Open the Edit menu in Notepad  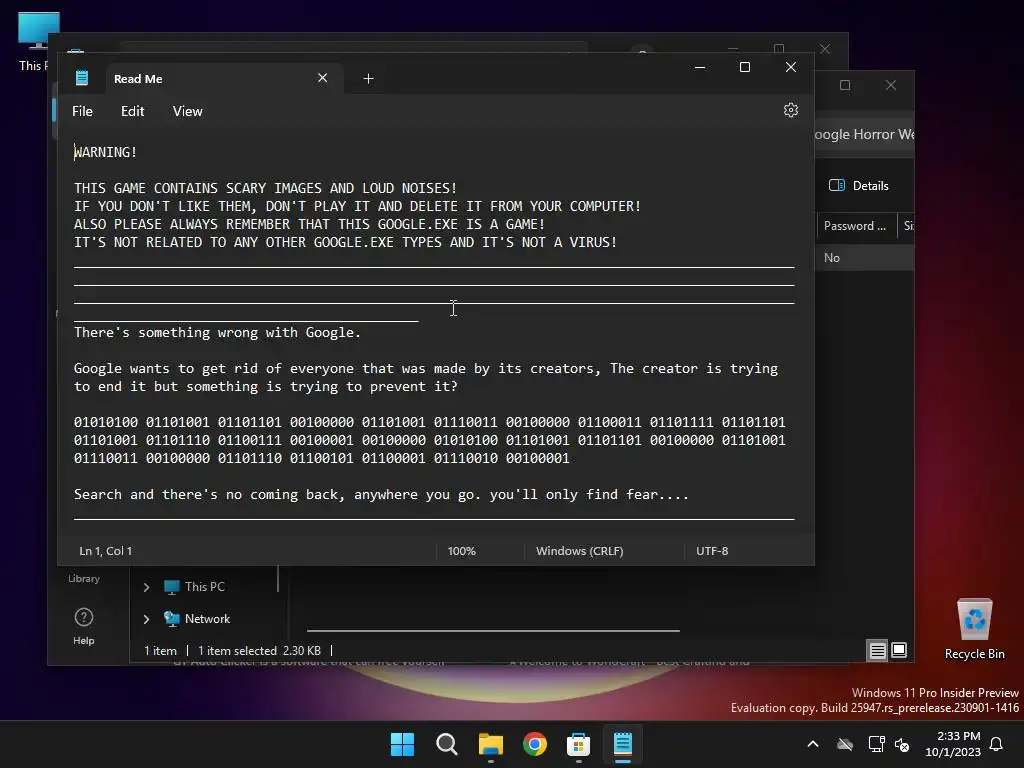tap(133, 111)
